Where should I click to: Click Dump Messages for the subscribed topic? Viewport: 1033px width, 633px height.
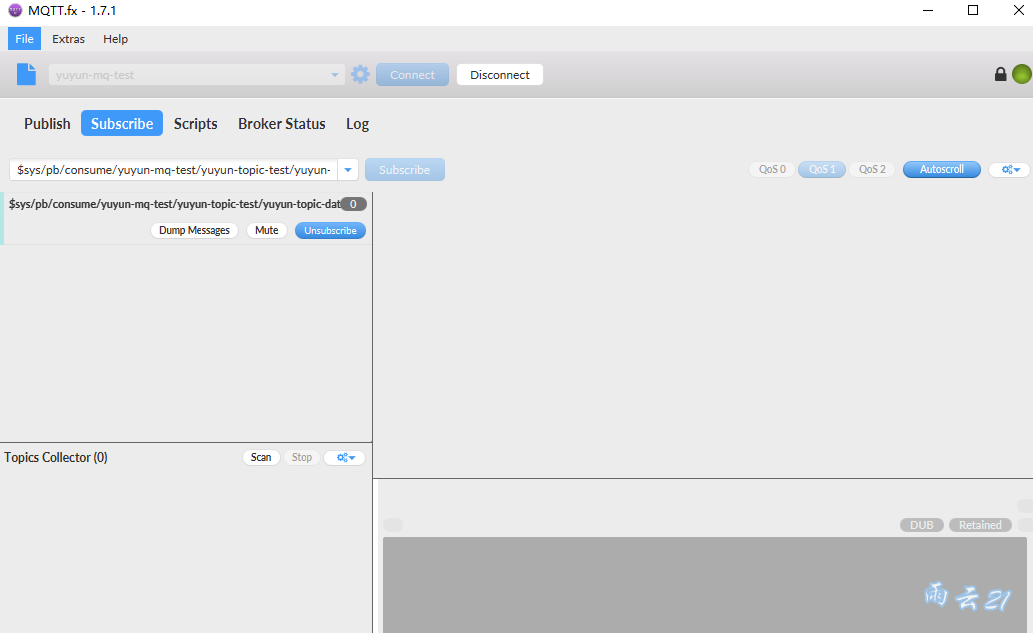coord(194,231)
